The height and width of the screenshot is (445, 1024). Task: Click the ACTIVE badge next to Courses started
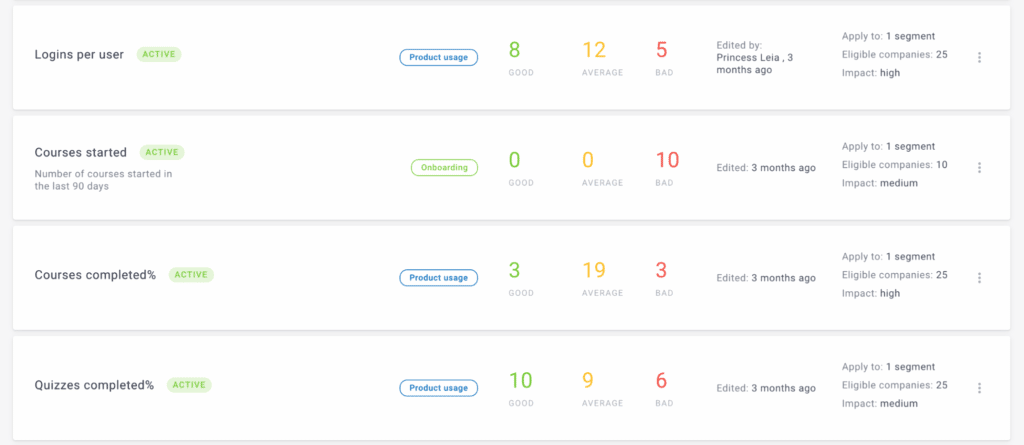click(x=162, y=152)
